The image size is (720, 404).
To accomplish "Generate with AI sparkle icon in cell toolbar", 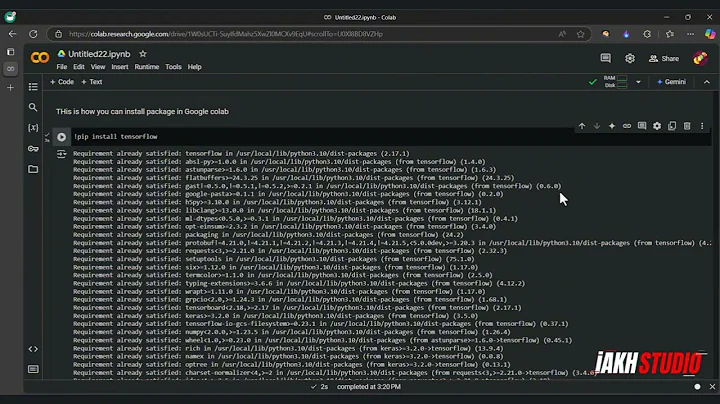I will tap(612, 126).
